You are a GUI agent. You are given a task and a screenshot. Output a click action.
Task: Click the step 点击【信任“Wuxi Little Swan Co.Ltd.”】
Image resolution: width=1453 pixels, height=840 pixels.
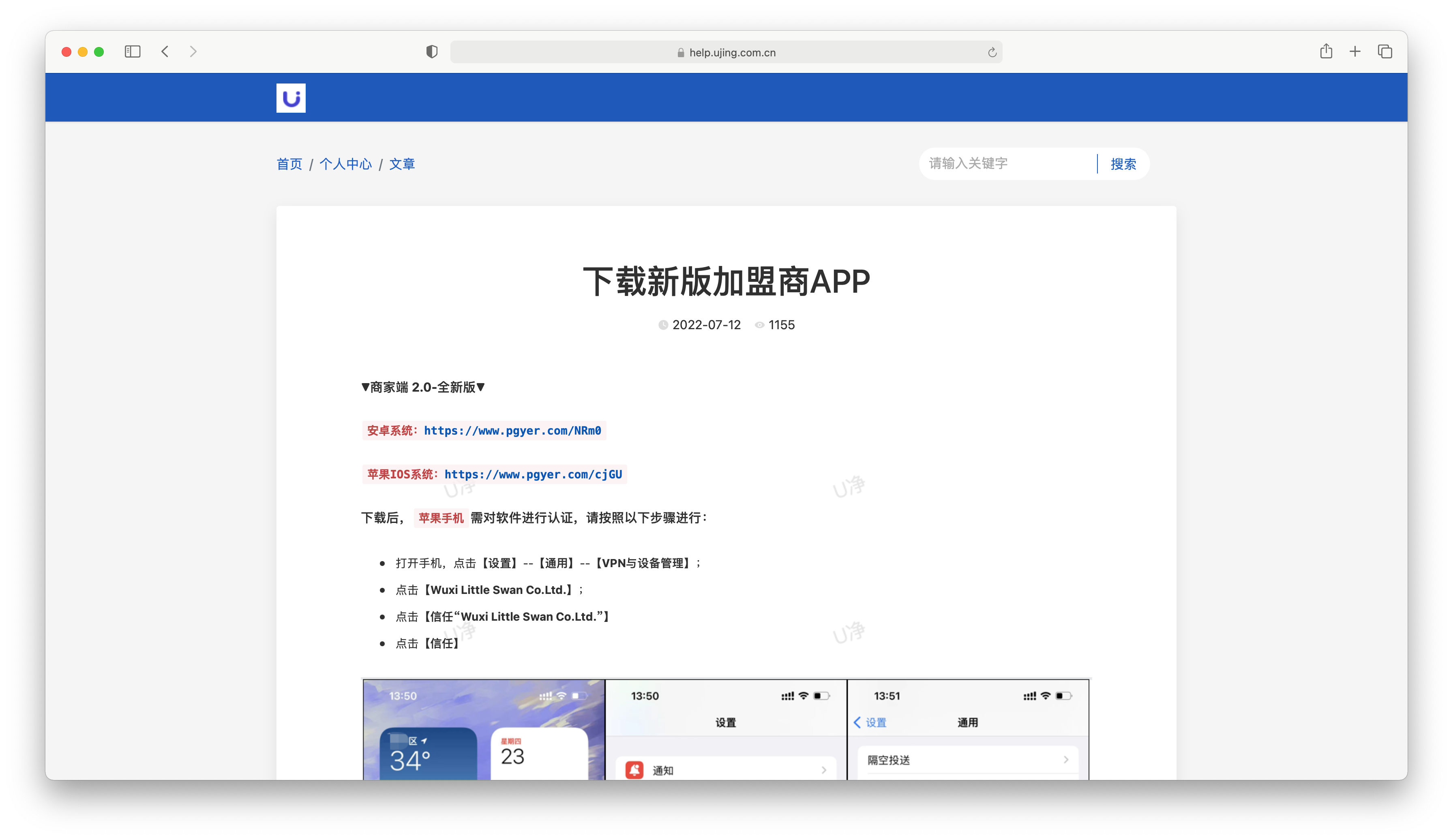point(502,617)
